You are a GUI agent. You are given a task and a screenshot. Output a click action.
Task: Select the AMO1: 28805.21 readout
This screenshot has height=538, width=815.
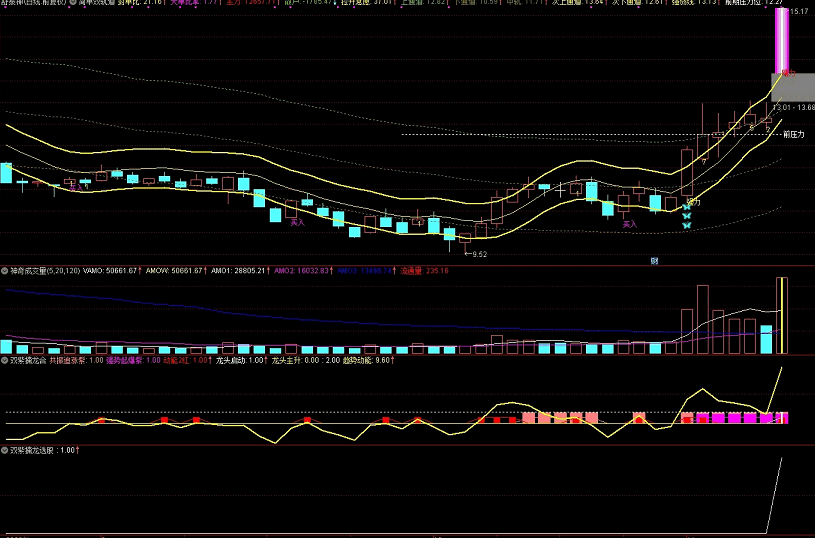pyautogui.click(x=240, y=271)
